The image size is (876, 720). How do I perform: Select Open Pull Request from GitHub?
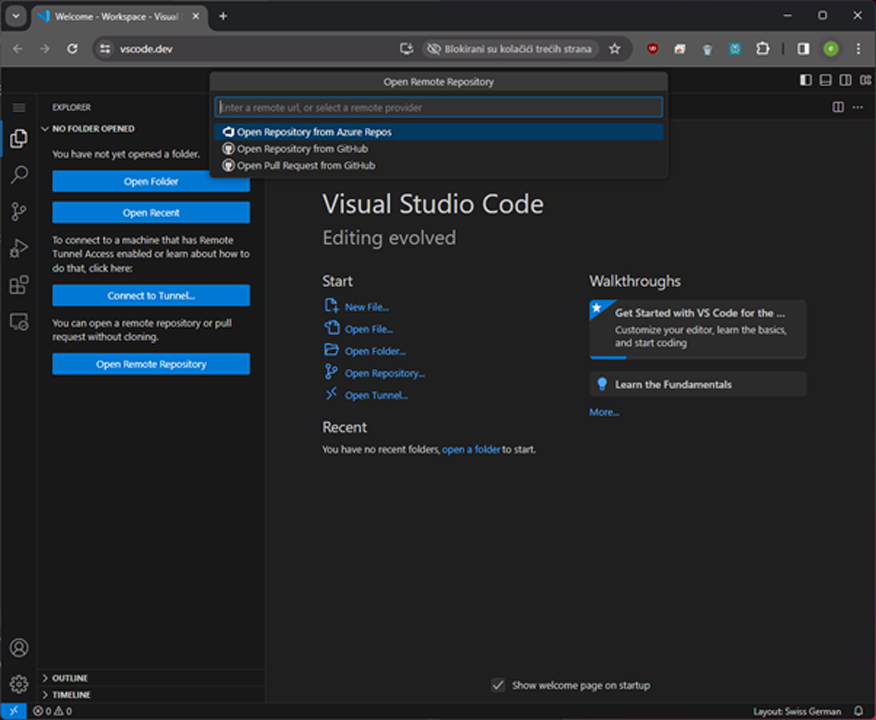coord(439,165)
